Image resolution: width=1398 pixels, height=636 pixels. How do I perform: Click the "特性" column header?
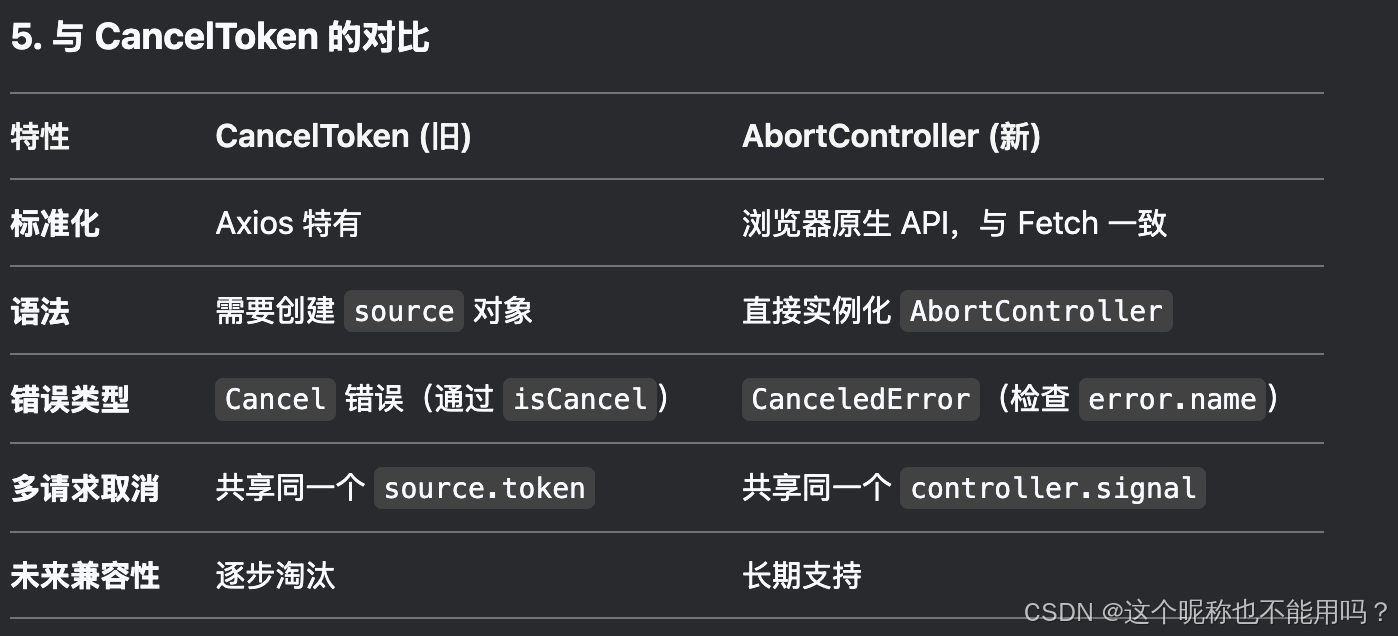40,136
